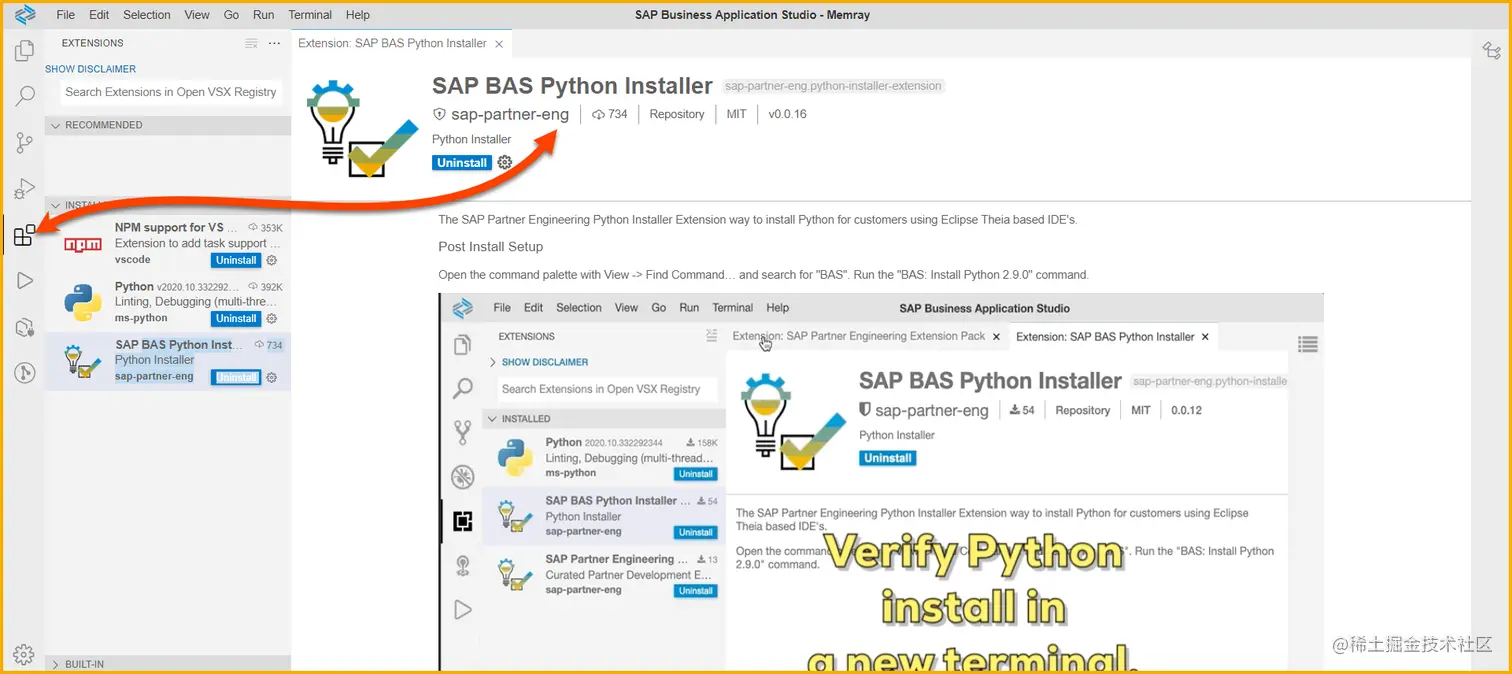Image resolution: width=1512 pixels, height=674 pixels.
Task: Open gear menu next to detail page Uninstall
Action: coord(504,163)
